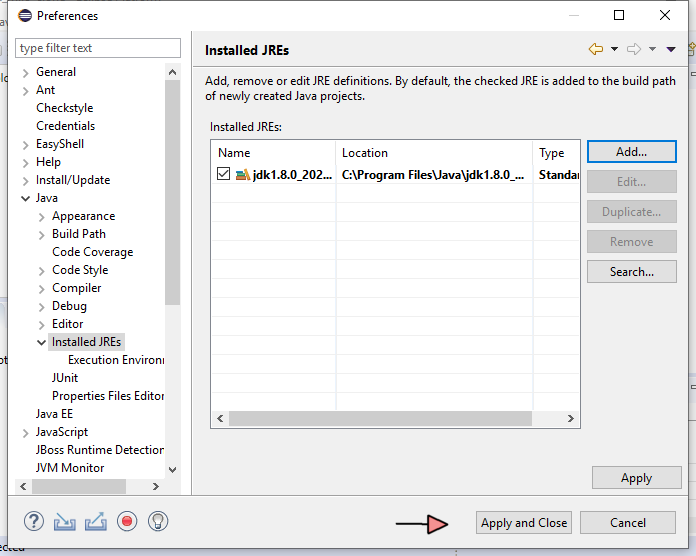This screenshot has height=556, width=696.
Task: Expand the Compiler node
Action: (41, 289)
